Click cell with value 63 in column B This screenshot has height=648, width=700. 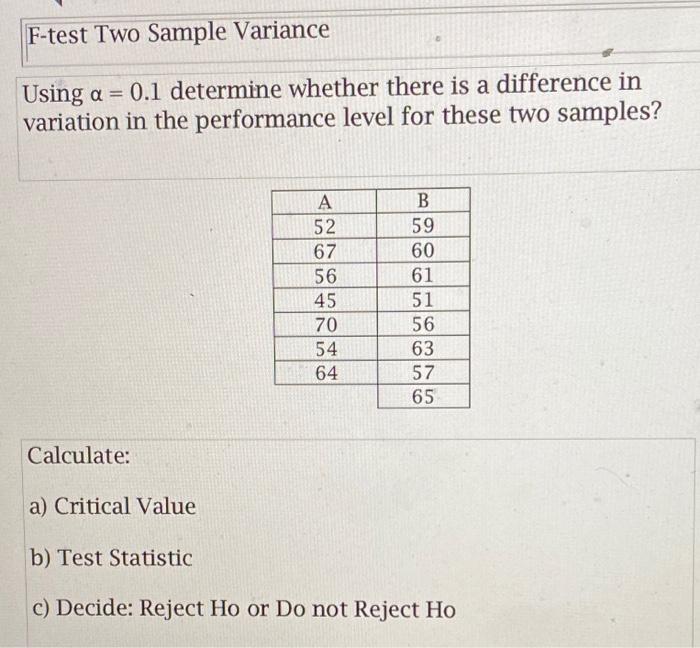(x=424, y=348)
